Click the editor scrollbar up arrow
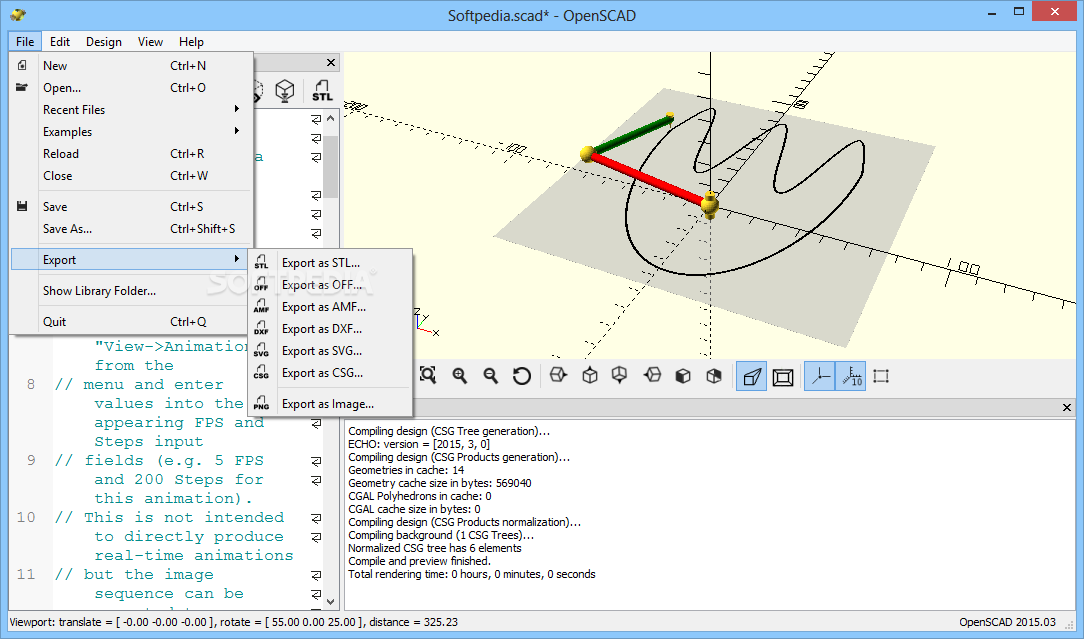 (330, 118)
